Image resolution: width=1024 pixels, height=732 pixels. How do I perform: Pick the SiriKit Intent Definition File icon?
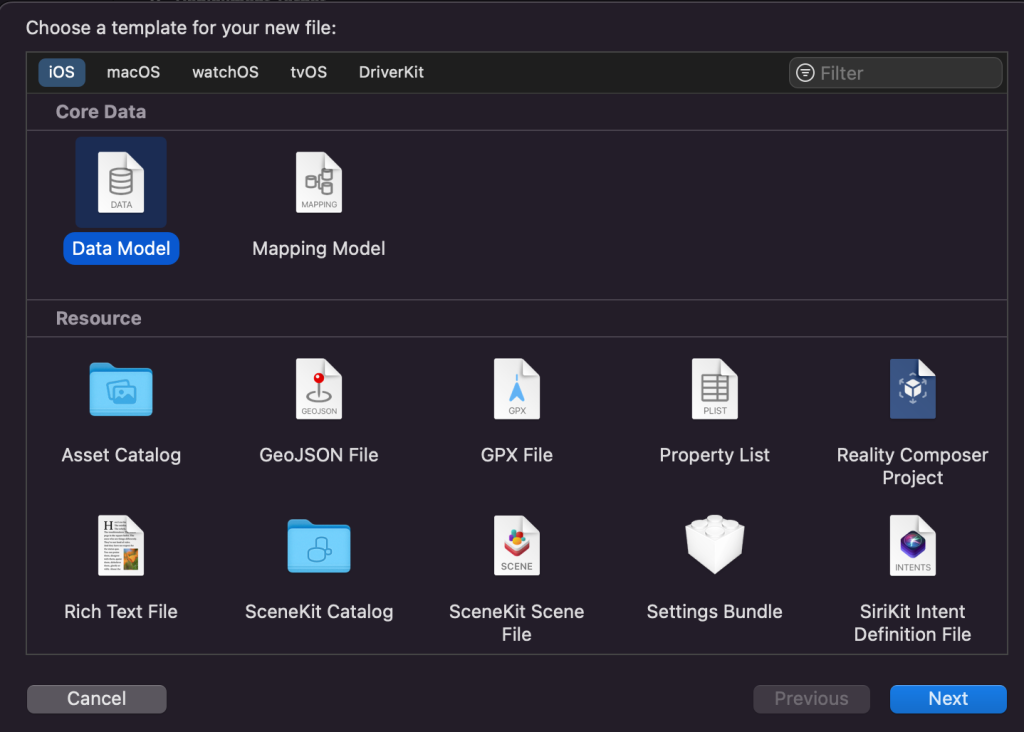coord(912,545)
